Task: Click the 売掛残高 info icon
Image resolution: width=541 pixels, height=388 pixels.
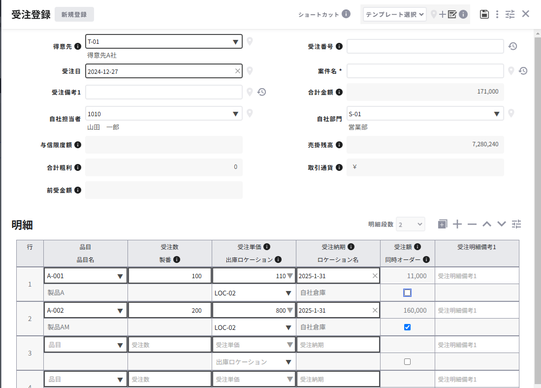Action: [339, 145]
